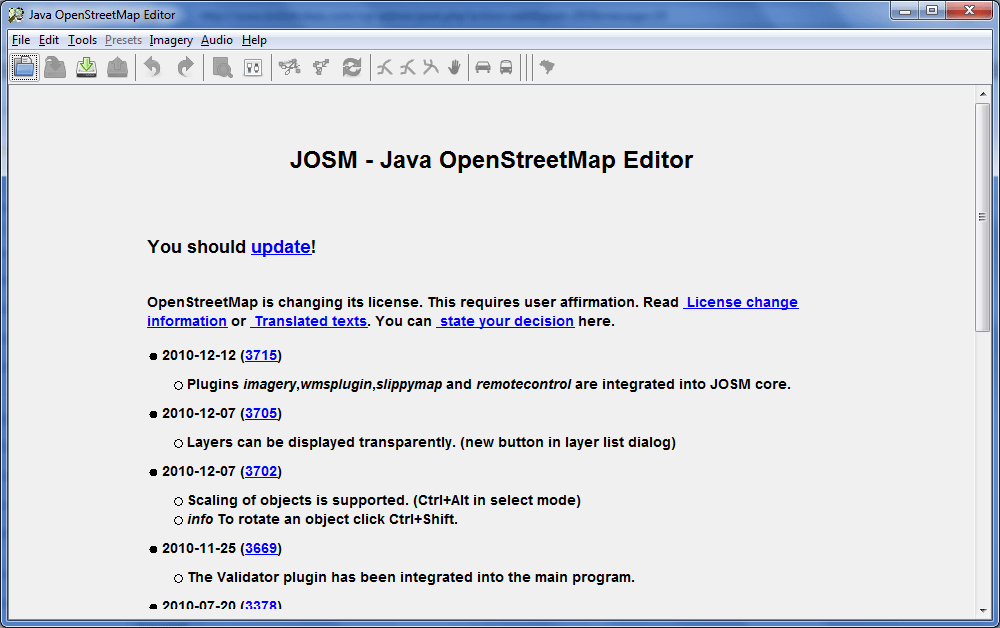Click the 'state your decision' link
The image size is (1000, 628).
(x=505, y=321)
